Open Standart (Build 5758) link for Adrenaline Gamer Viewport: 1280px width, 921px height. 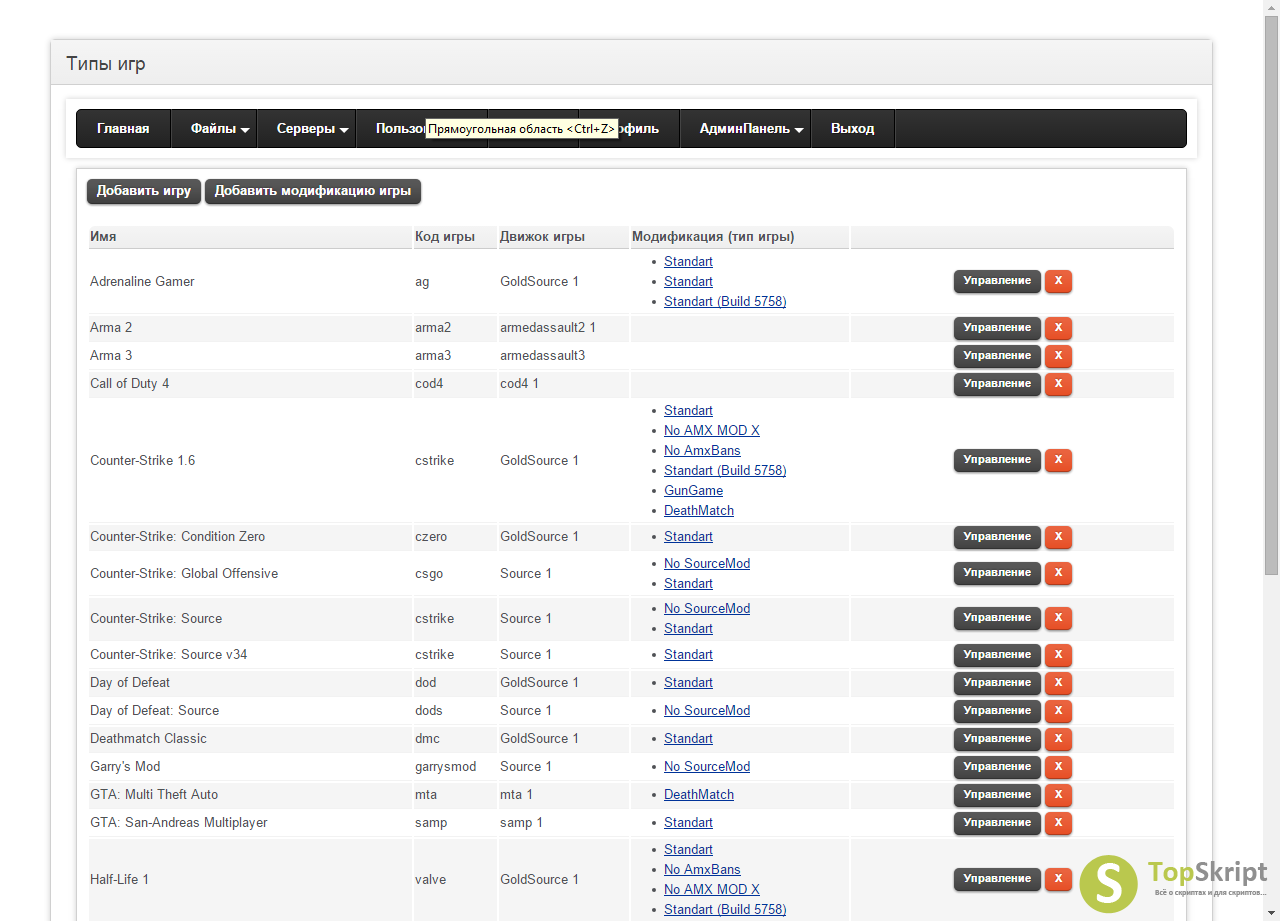tap(725, 301)
